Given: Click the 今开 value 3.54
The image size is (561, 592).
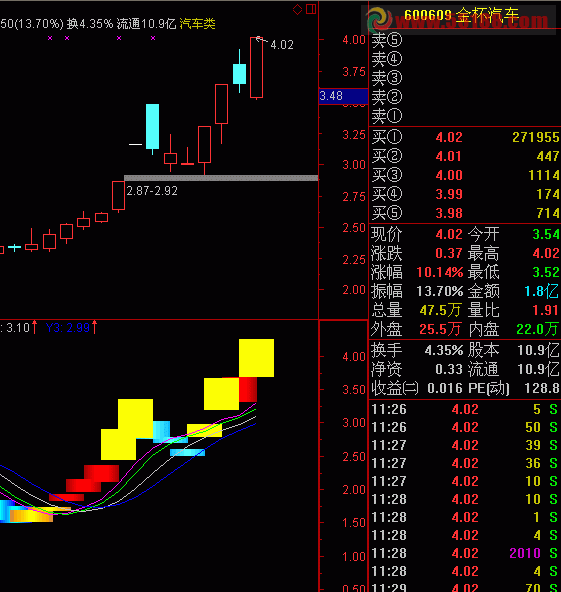Looking at the screenshot, I should [546, 234].
